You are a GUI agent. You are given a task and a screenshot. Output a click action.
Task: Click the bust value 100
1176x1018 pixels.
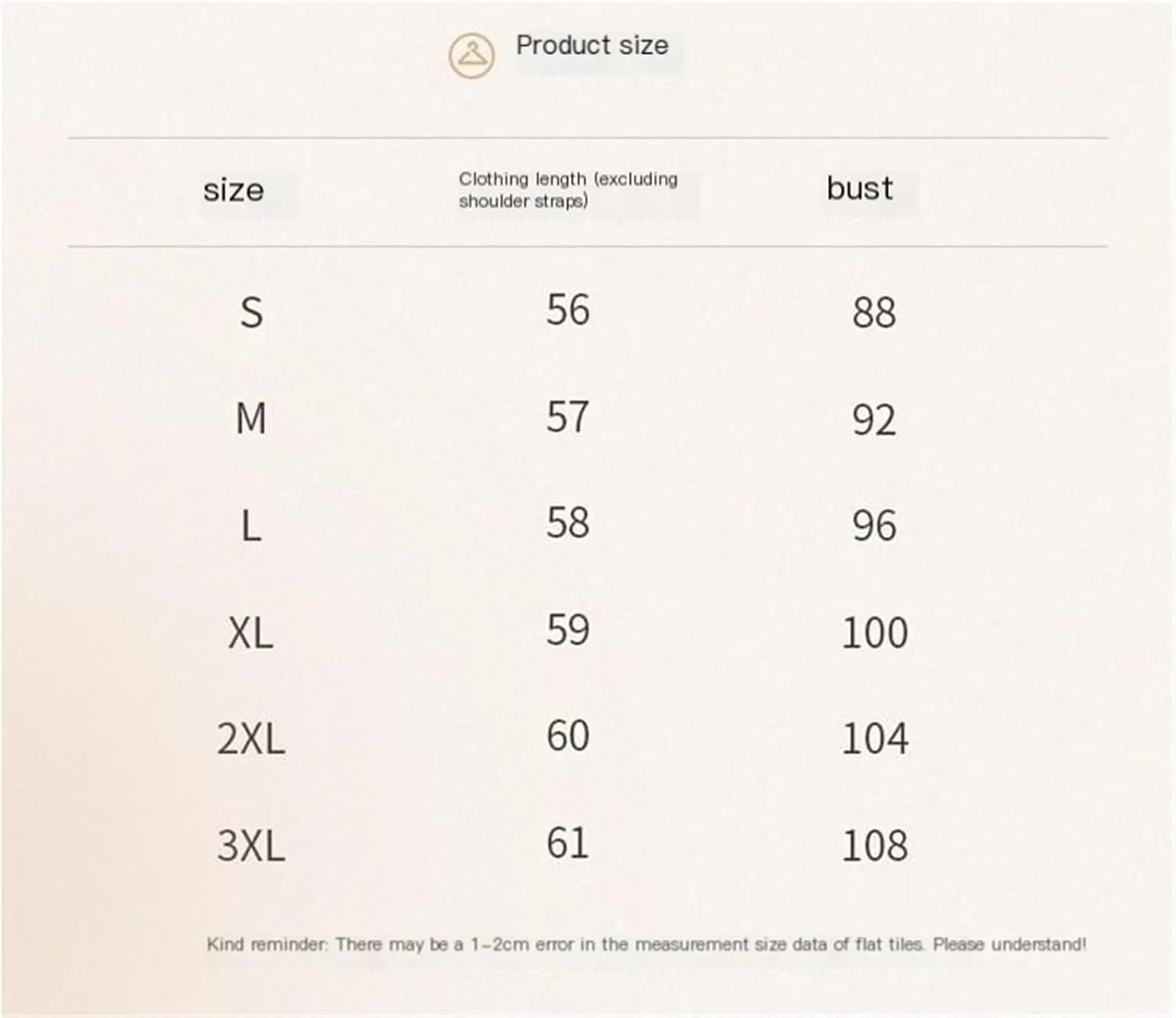875,632
